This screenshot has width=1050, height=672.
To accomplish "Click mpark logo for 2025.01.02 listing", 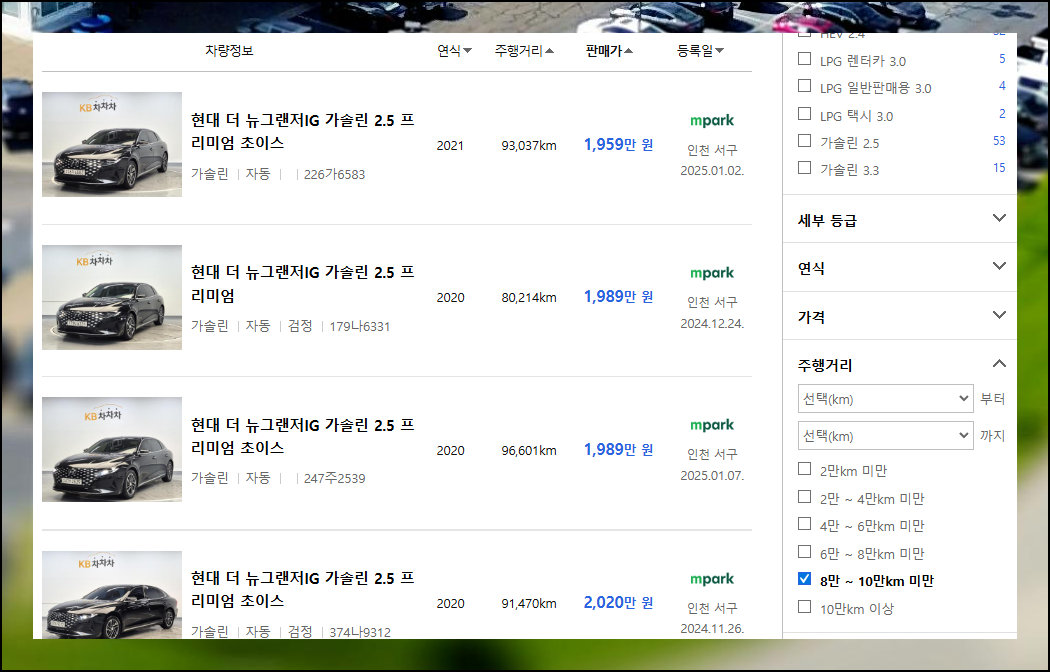I will click(x=712, y=121).
